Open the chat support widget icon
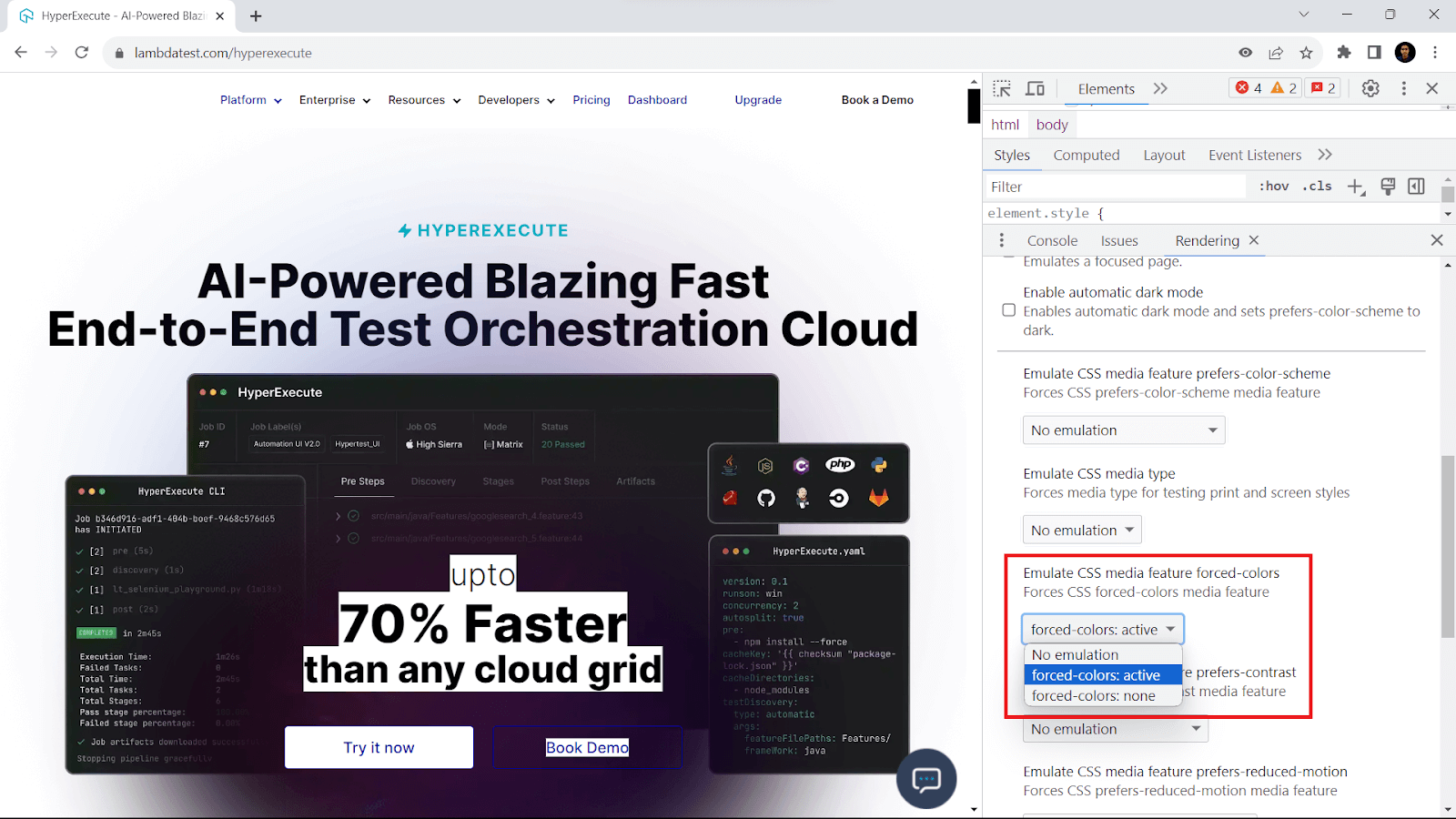 926,779
